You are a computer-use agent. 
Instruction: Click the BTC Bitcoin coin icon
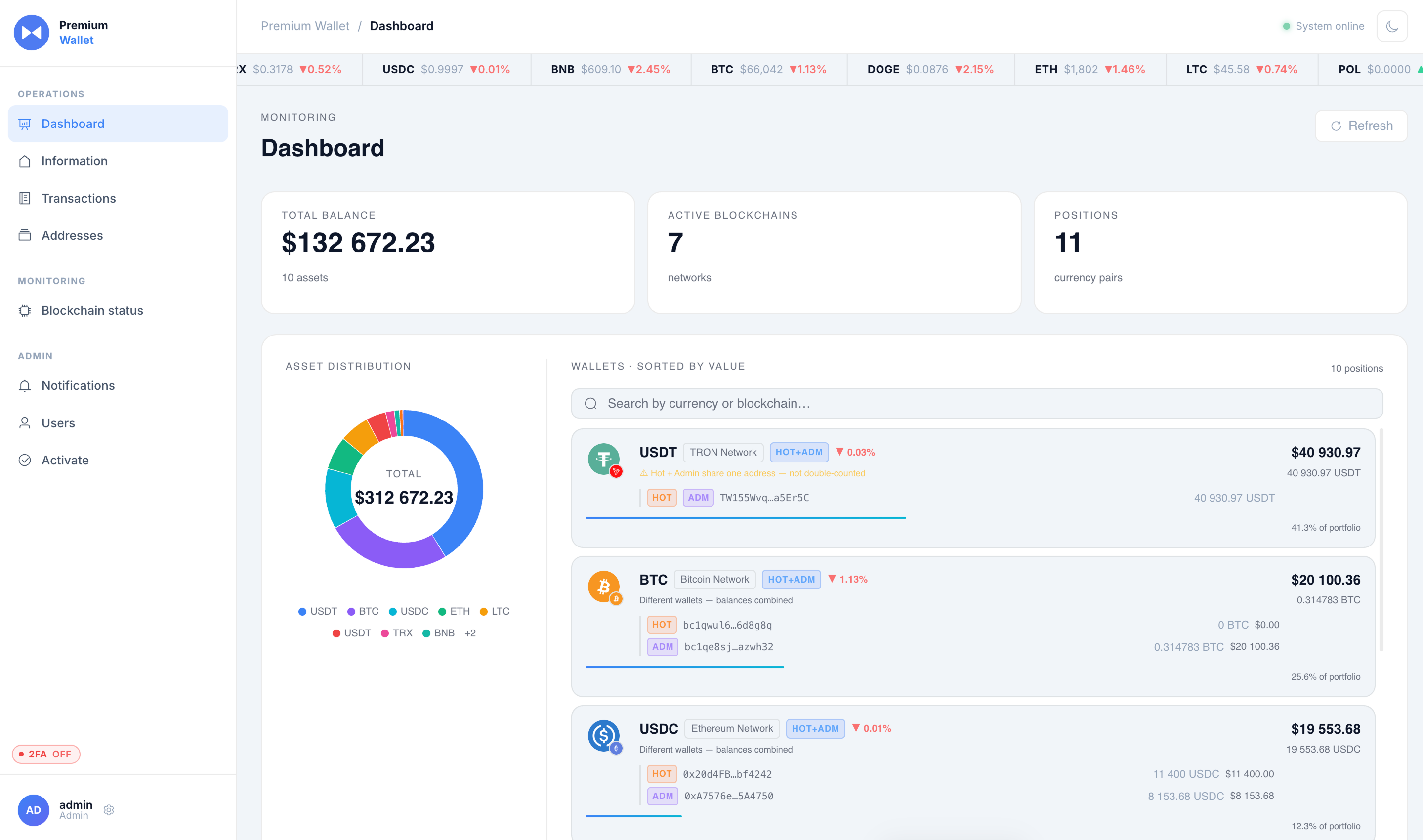point(604,587)
